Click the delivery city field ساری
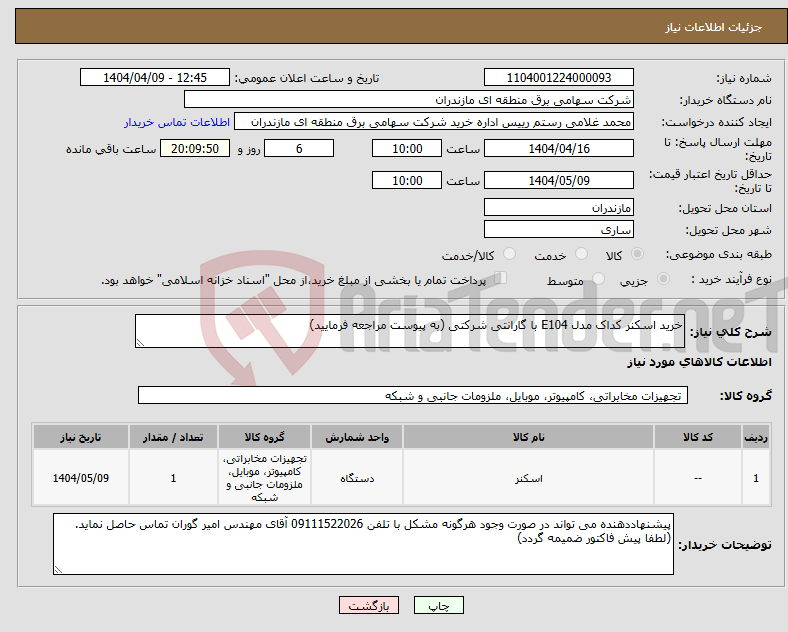This screenshot has width=788, height=632. pos(558,230)
